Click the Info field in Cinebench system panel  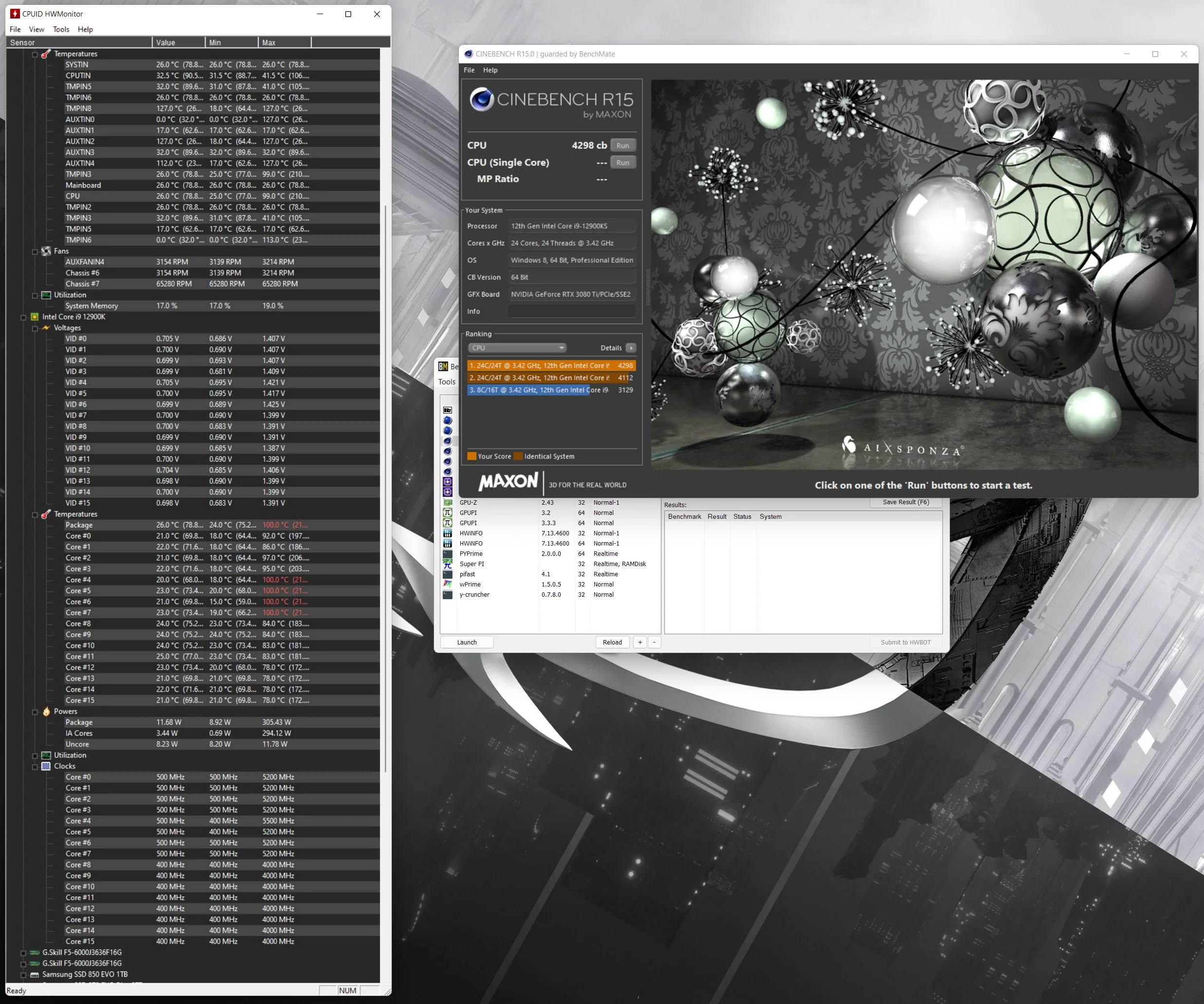tap(572, 311)
